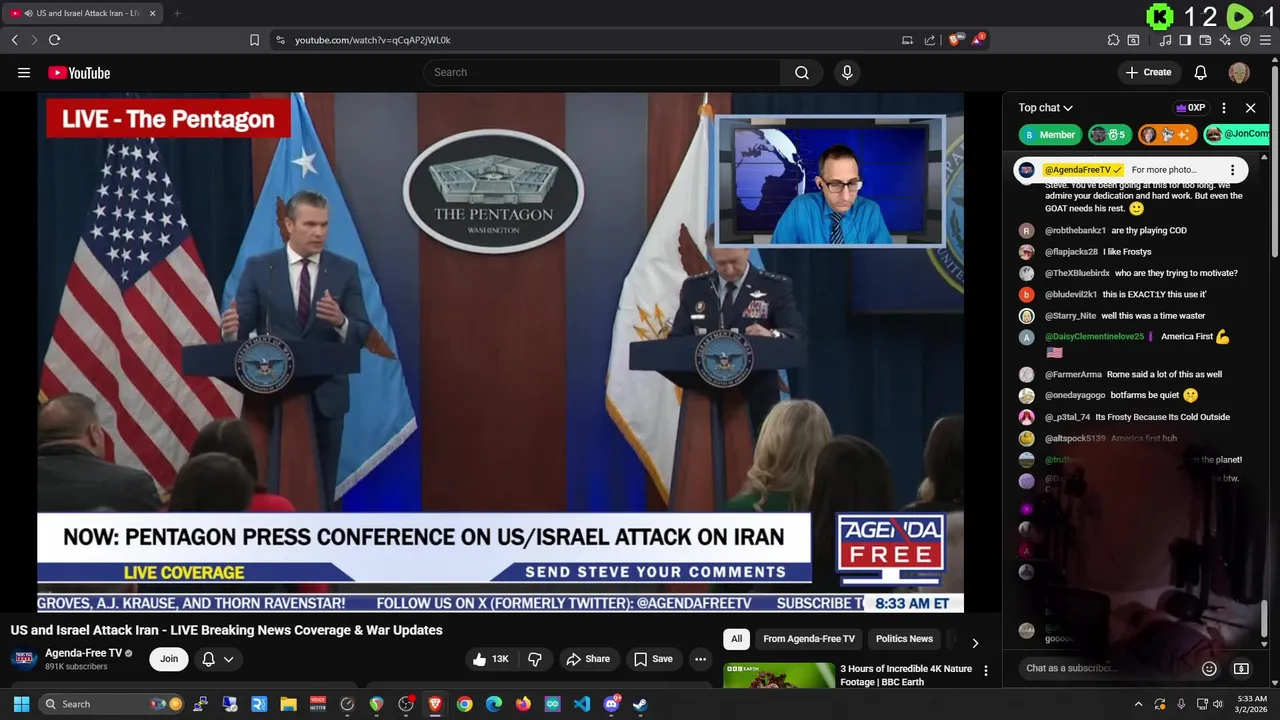Open live chat options three dots
Image resolution: width=1280 pixels, height=720 pixels.
click(x=1224, y=108)
